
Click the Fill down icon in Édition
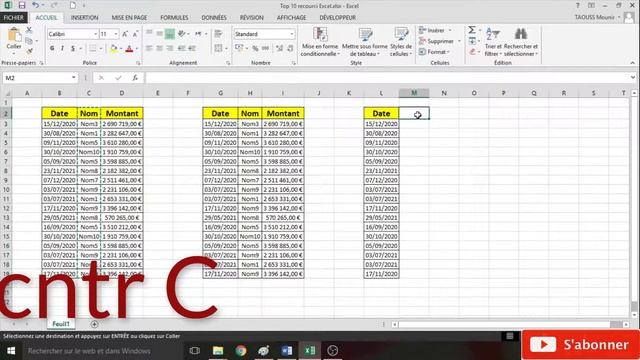coord(472,41)
